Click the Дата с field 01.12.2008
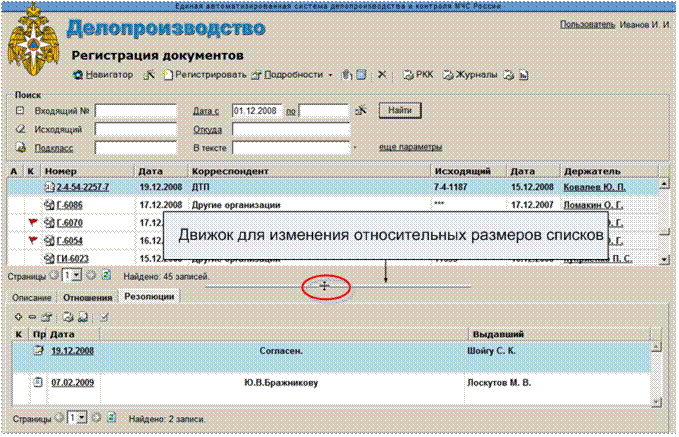679x437 pixels. pyautogui.click(x=257, y=111)
